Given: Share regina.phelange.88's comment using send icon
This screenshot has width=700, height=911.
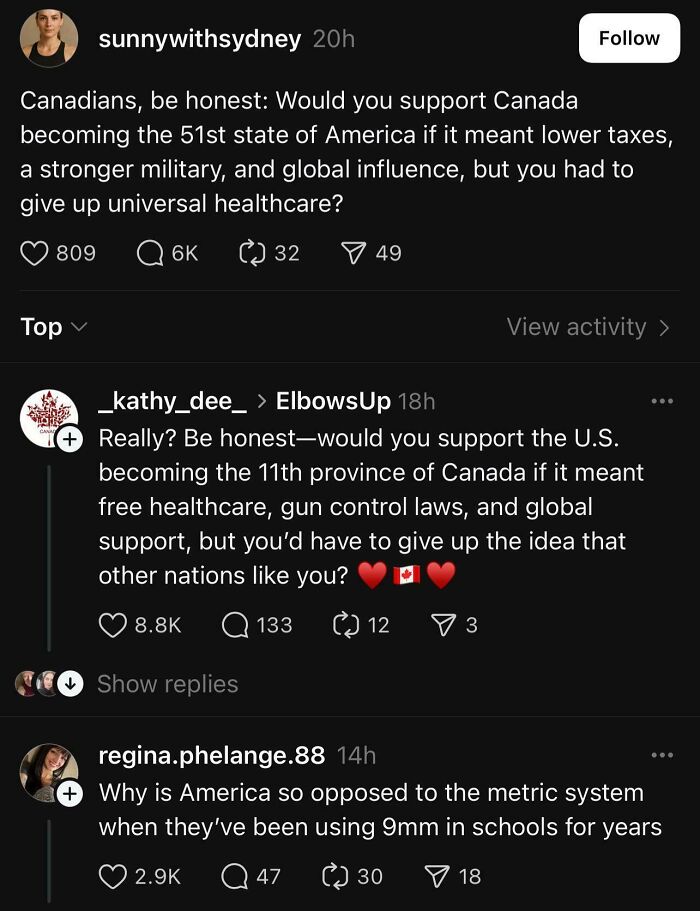Looking at the screenshot, I should [437, 876].
